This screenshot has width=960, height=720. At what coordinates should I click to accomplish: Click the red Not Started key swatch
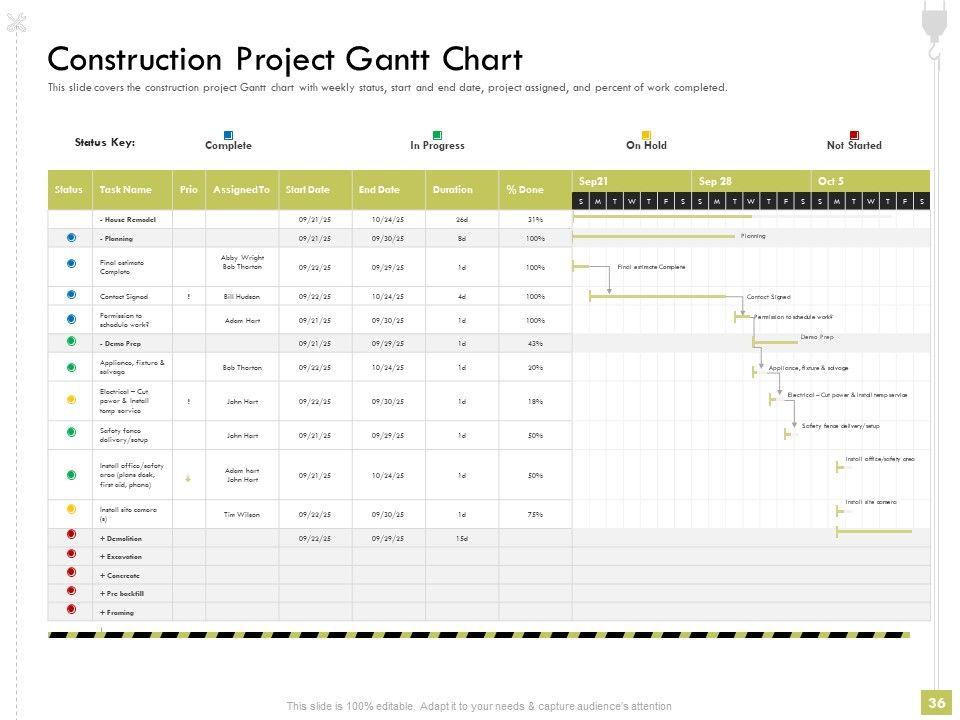coord(854,135)
